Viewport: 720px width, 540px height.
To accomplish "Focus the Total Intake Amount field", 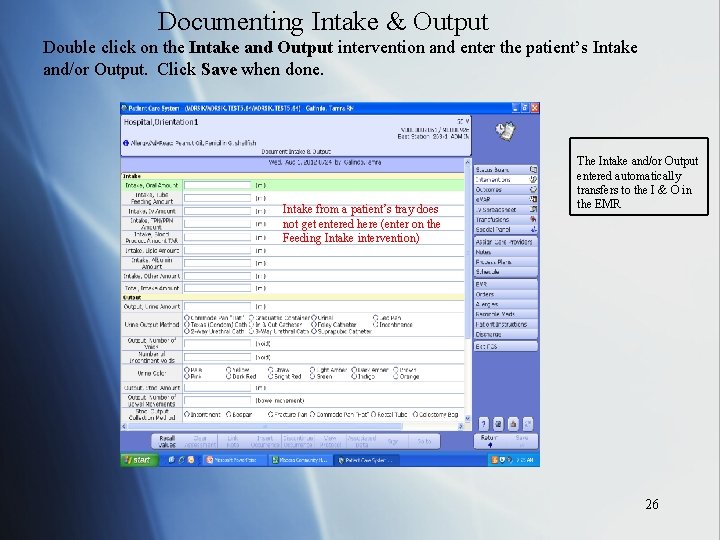I will [218, 288].
